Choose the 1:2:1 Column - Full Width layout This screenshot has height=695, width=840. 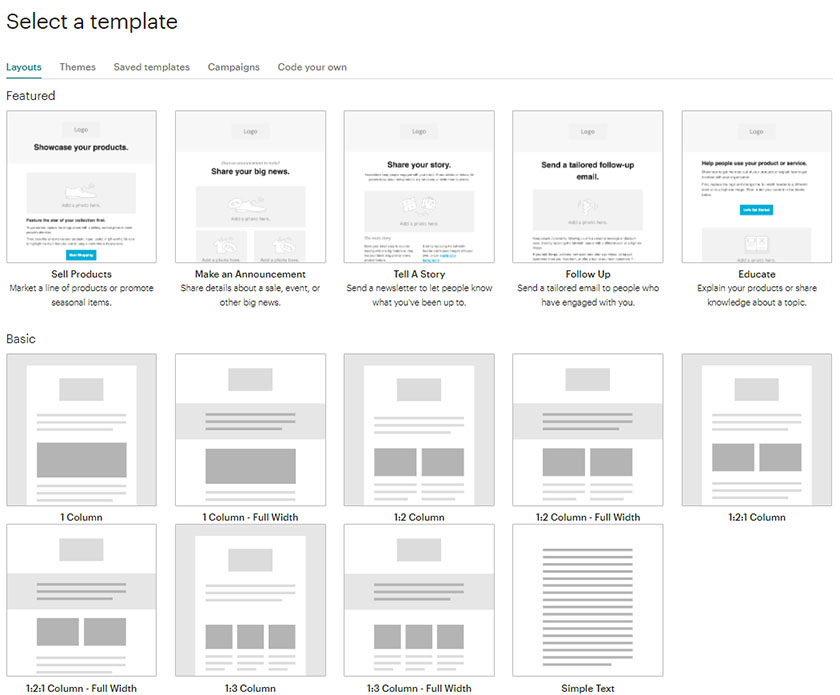(x=81, y=600)
